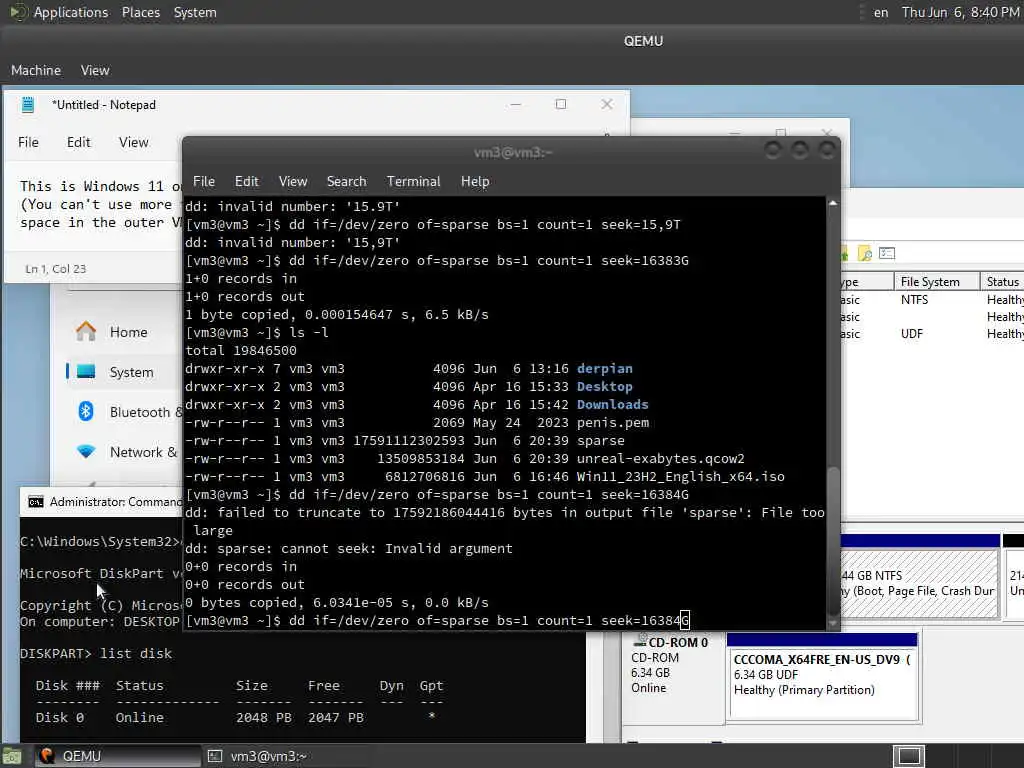Open QEMU View menu
The image size is (1024, 768).
coord(95,70)
